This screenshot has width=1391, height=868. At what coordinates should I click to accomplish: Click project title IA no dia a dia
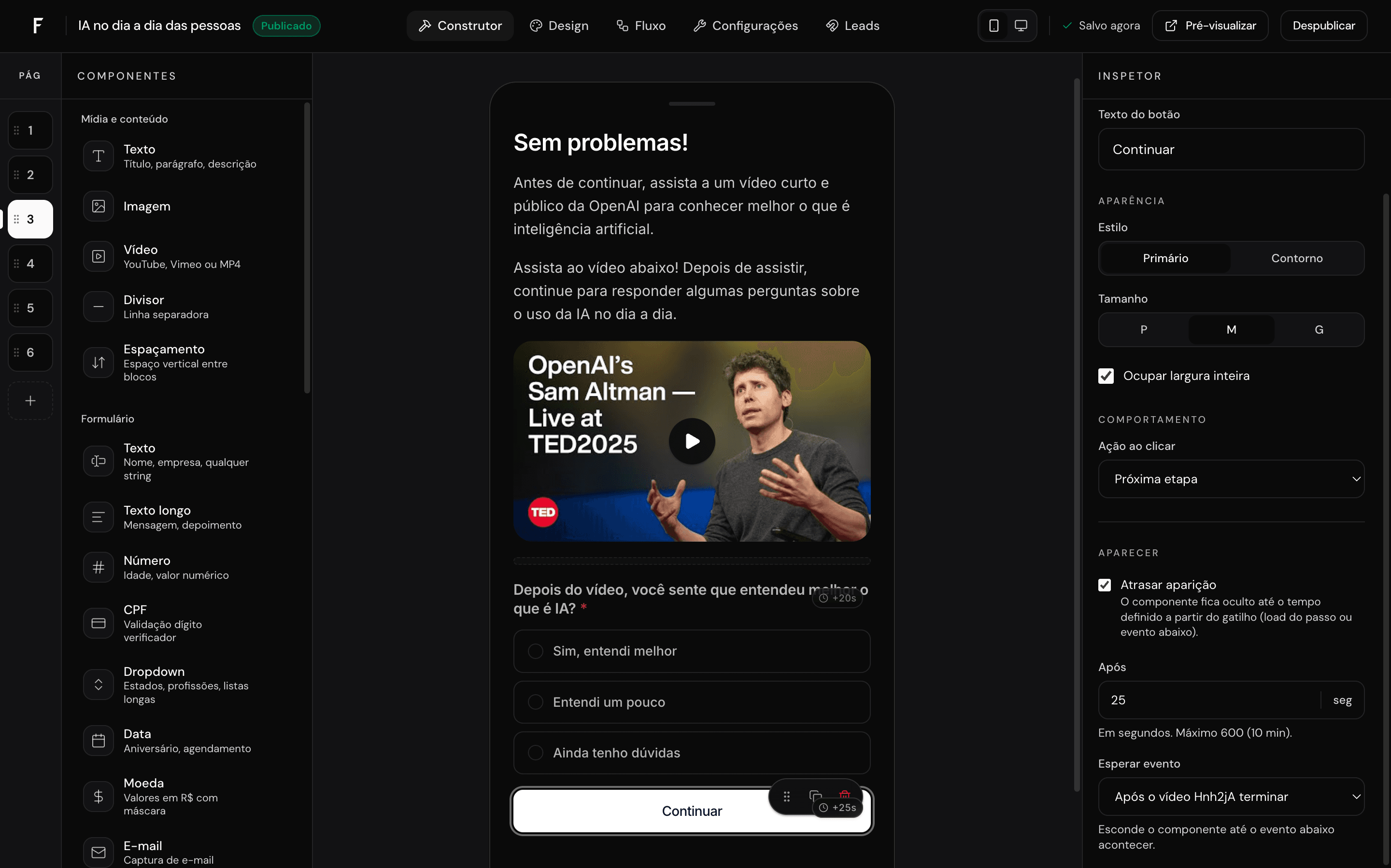pos(159,26)
